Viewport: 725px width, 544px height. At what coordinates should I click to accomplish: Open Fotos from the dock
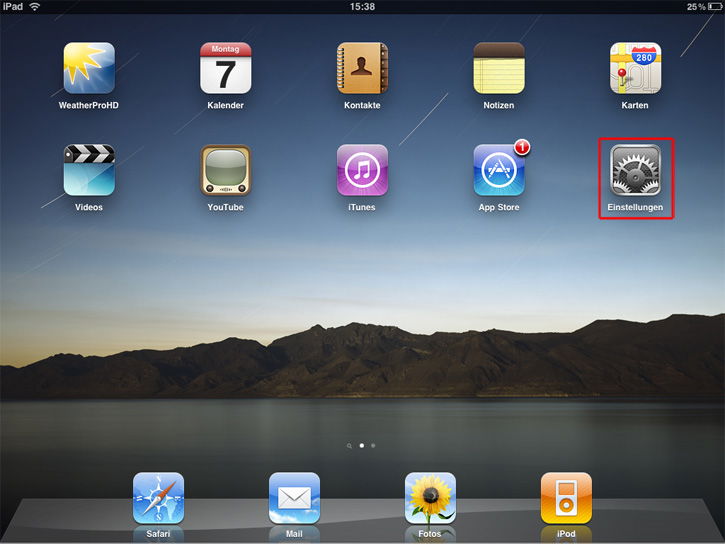pyautogui.click(x=430, y=498)
